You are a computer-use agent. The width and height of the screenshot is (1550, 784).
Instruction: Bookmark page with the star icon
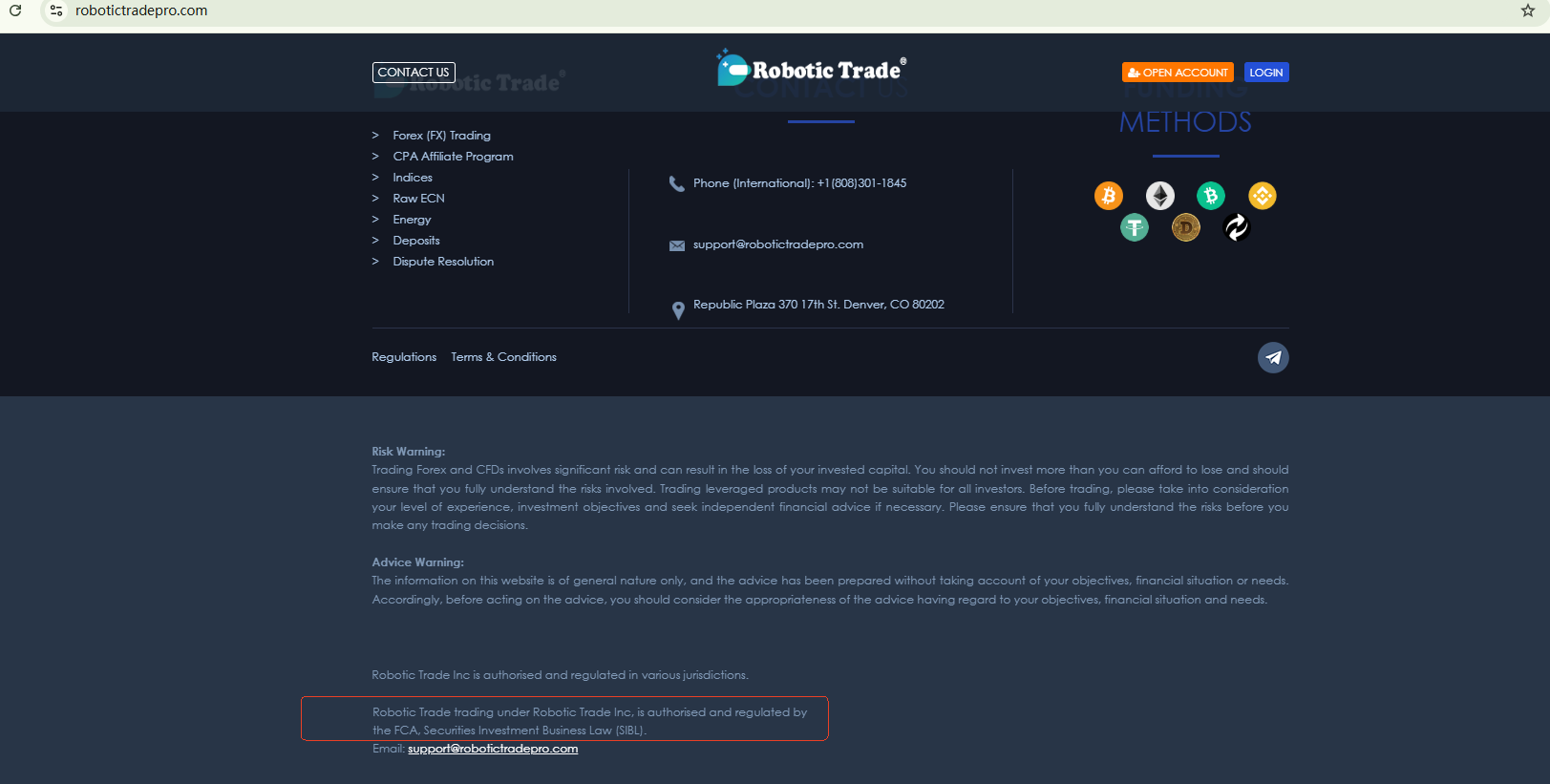point(1527,11)
